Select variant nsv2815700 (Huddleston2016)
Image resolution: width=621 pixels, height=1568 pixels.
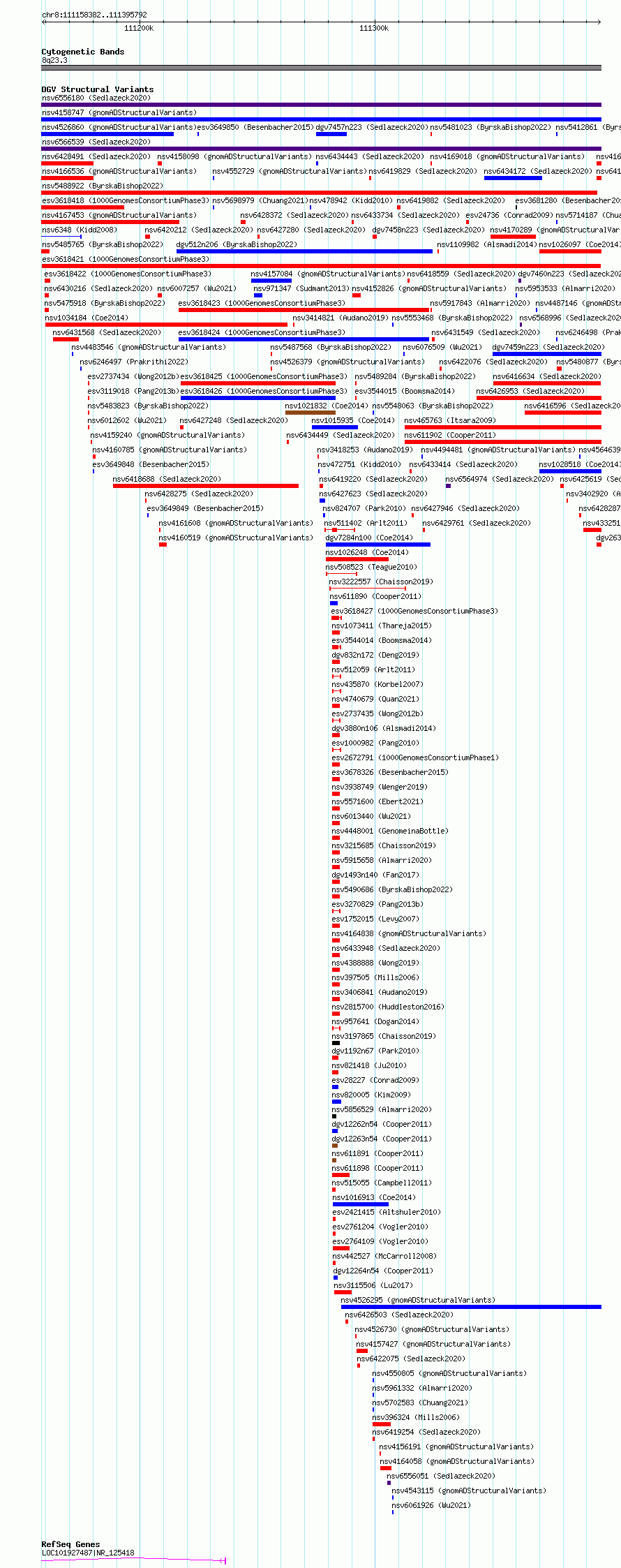tap(388, 1007)
